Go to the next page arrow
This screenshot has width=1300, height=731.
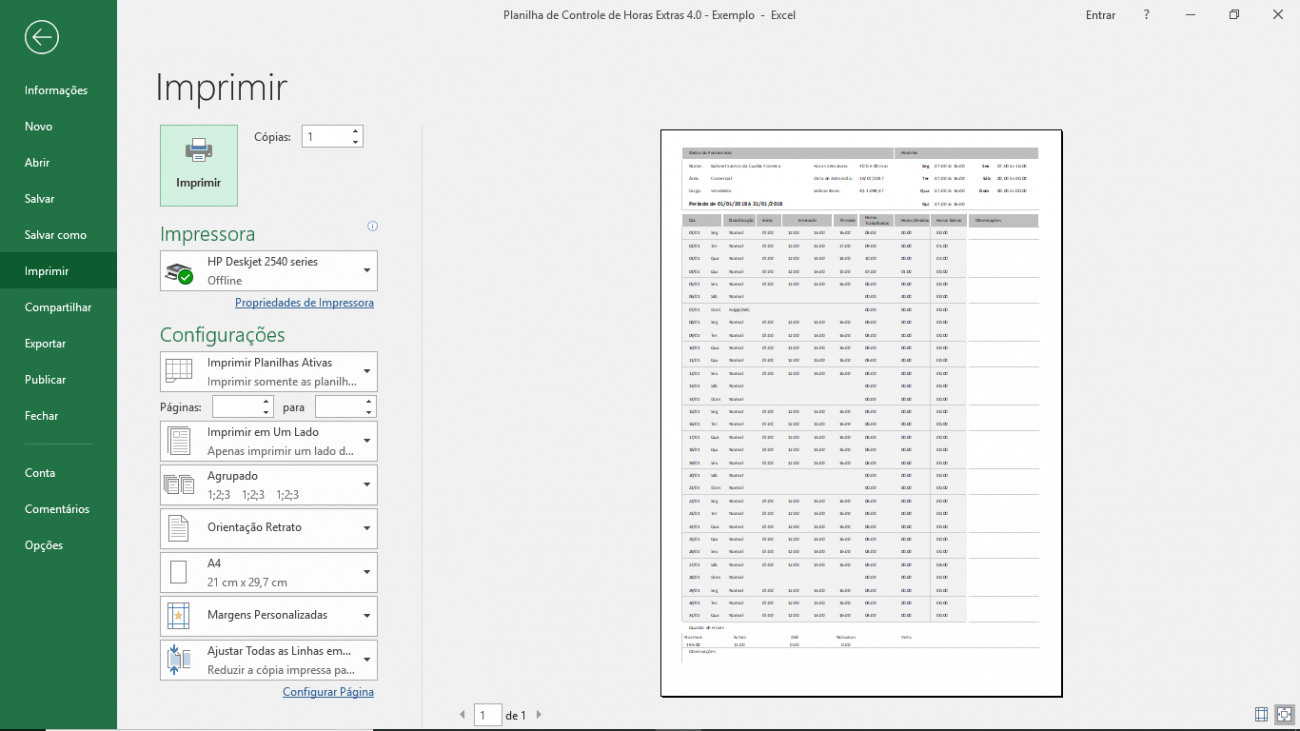tap(539, 715)
